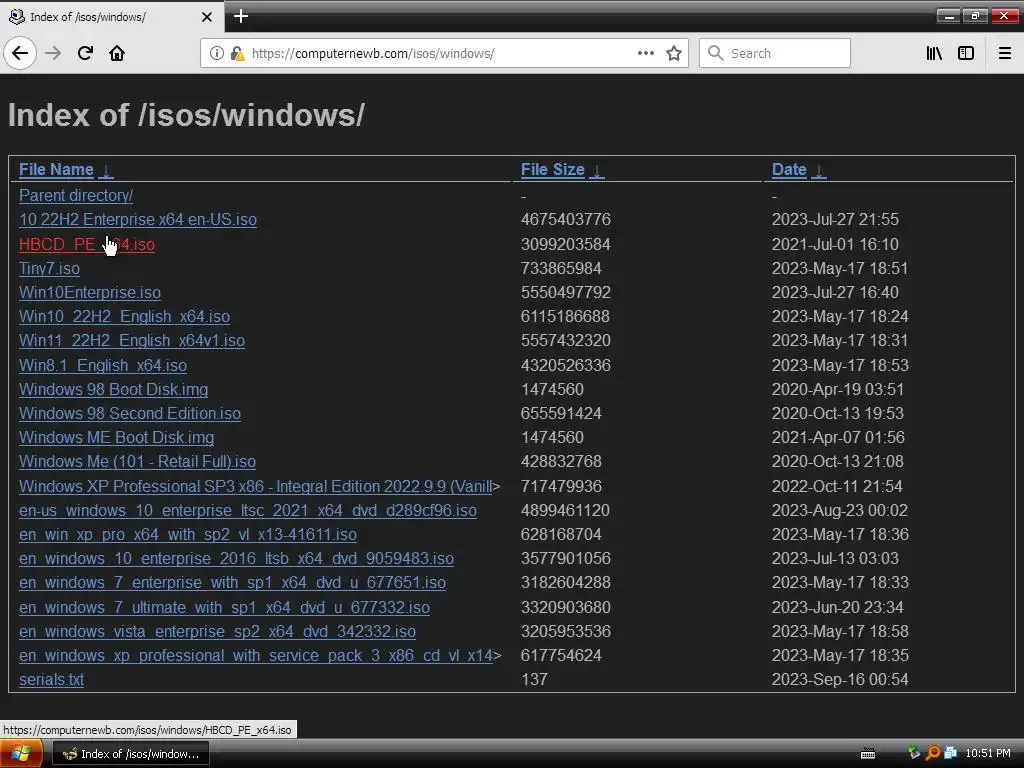
Task: Open Windows 98 Boot Disk.img
Action: pos(114,390)
